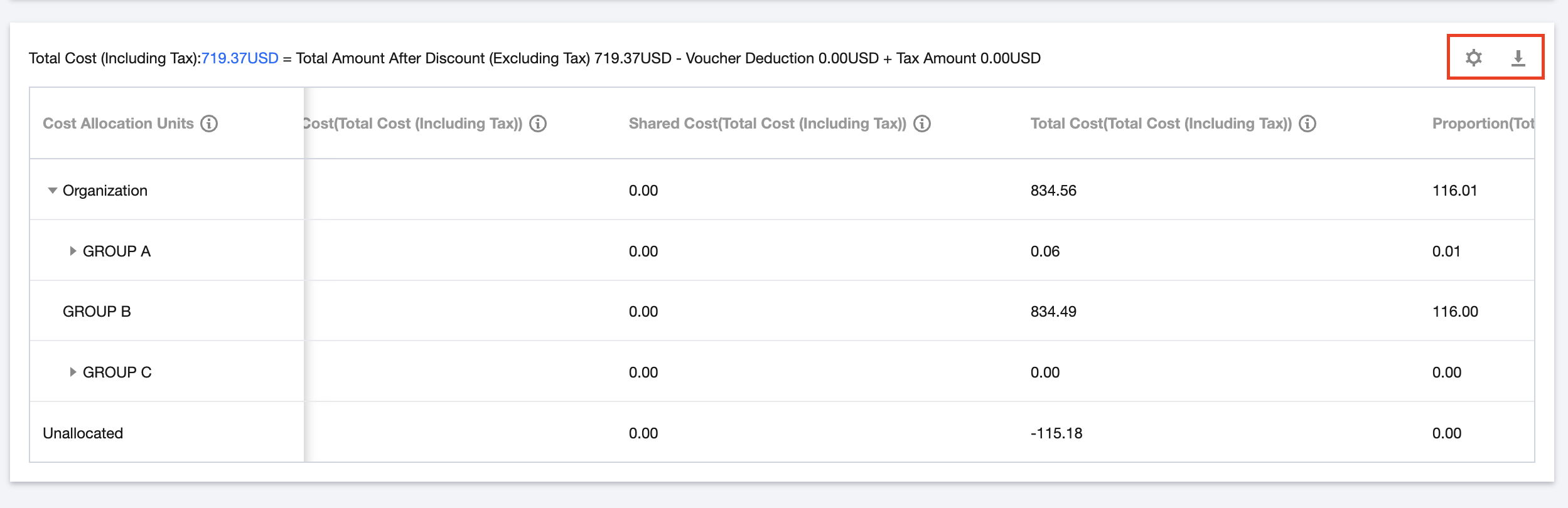Image resolution: width=1568 pixels, height=508 pixels.
Task: Click the GROUP A label text
Action: pos(117,251)
